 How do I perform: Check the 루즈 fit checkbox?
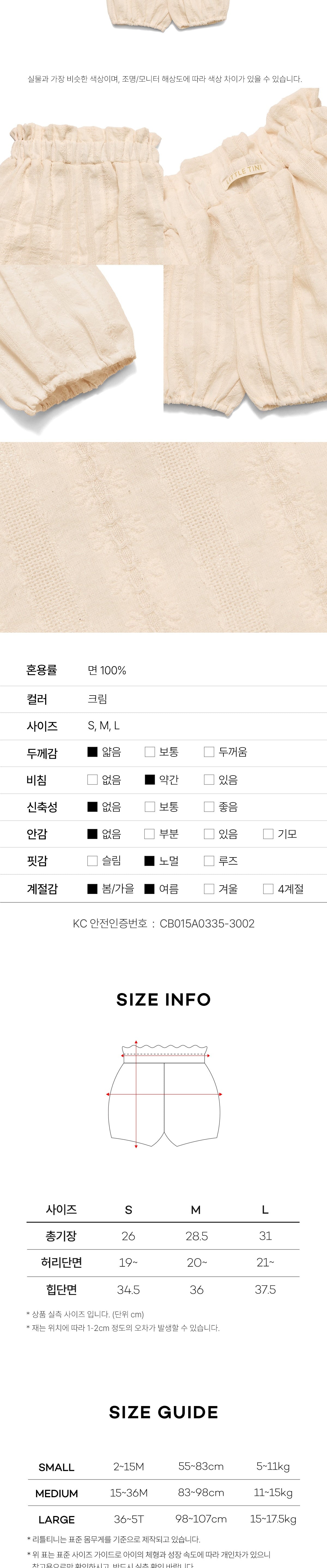pyautogui.click(x=209, y=861)
